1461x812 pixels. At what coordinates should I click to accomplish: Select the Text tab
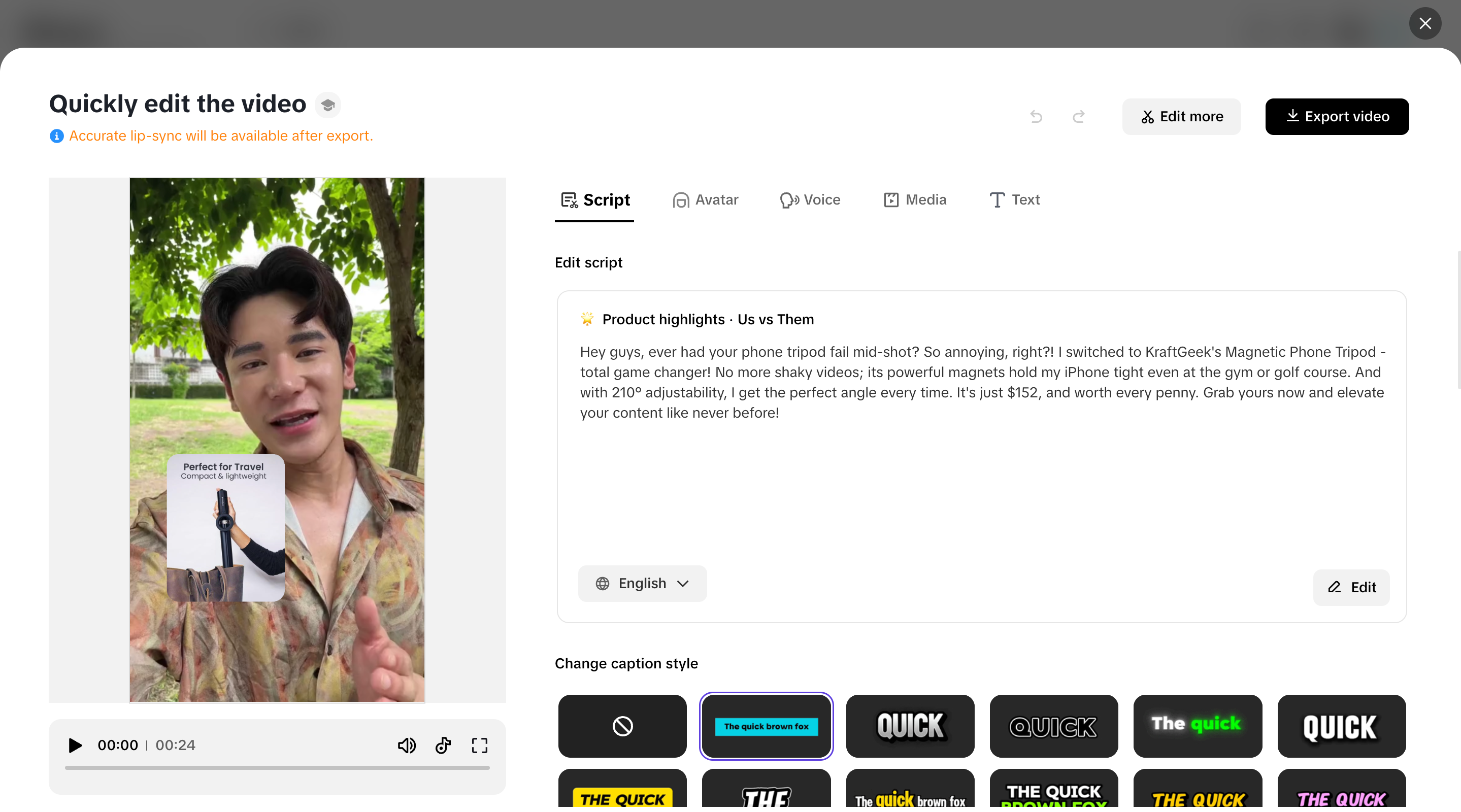pos(1014,199)
